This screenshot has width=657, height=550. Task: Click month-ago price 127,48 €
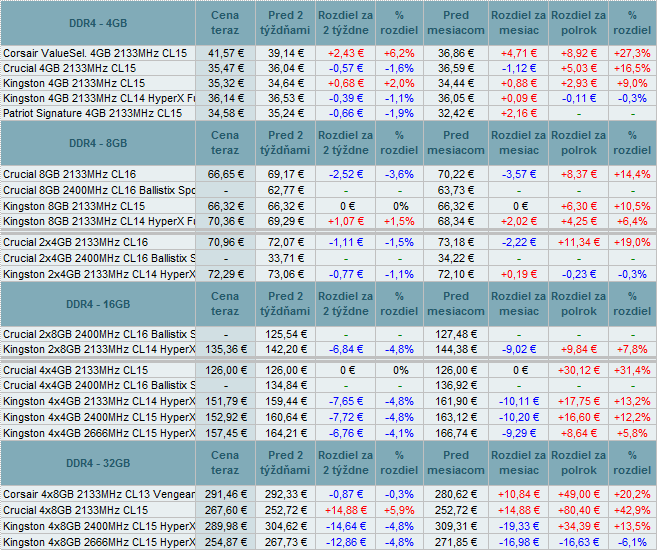click(456, 334)
